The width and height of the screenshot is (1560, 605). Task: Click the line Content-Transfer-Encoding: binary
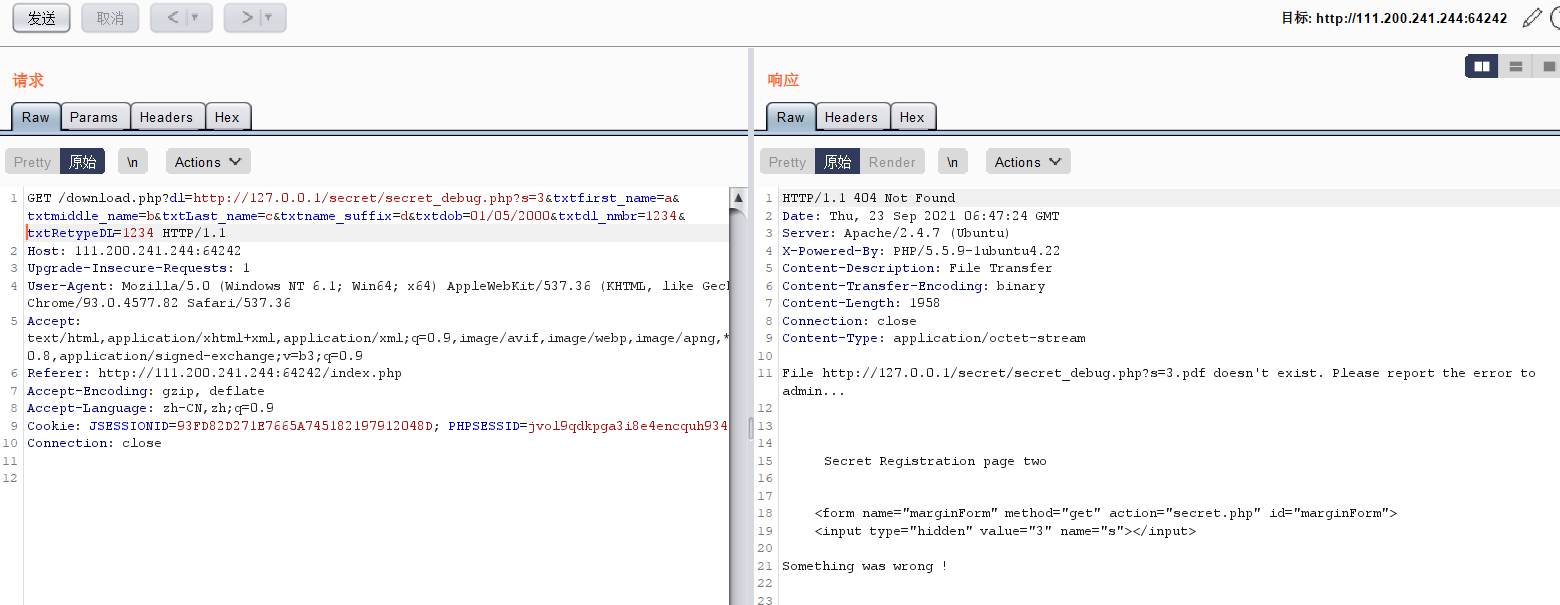[x=913, y=286]
